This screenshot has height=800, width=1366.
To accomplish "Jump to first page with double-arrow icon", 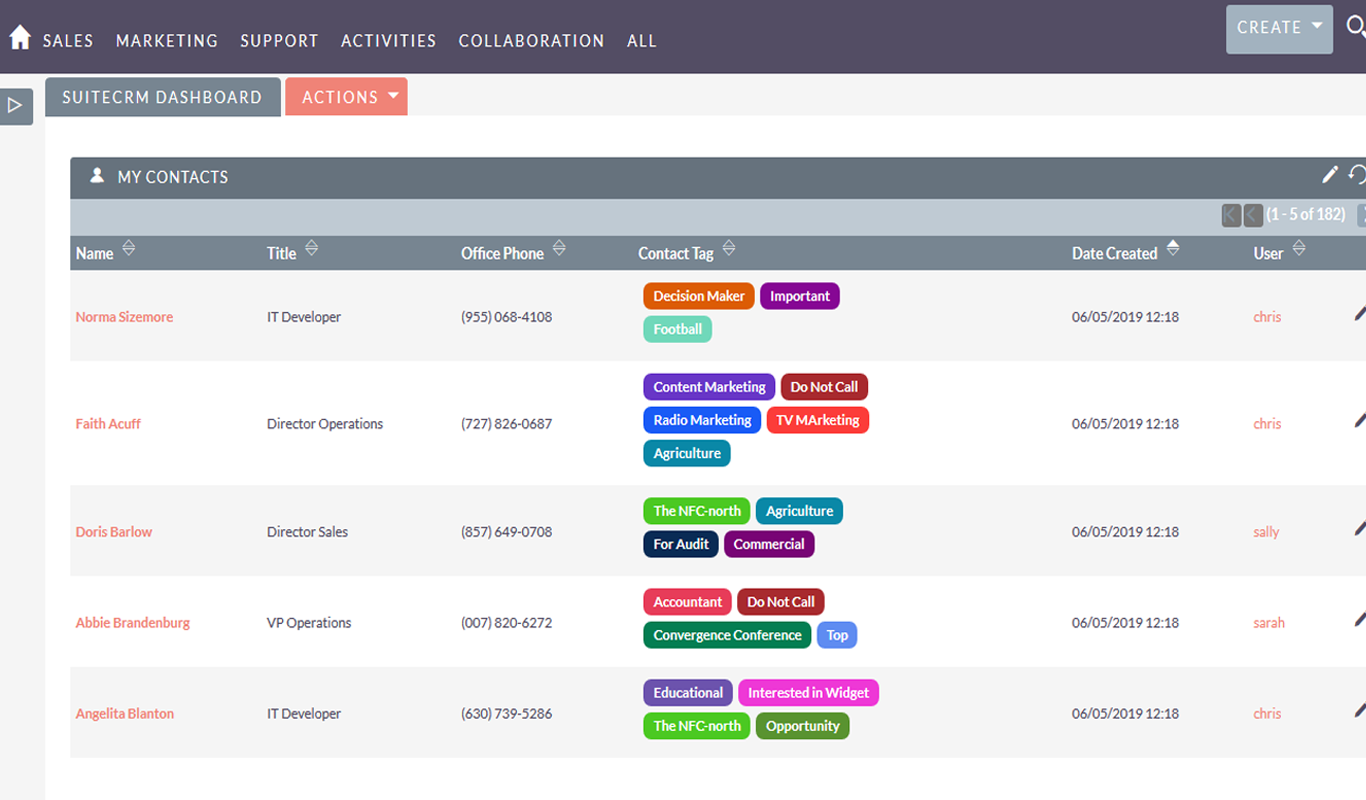I will click(x=1231, y=215).
